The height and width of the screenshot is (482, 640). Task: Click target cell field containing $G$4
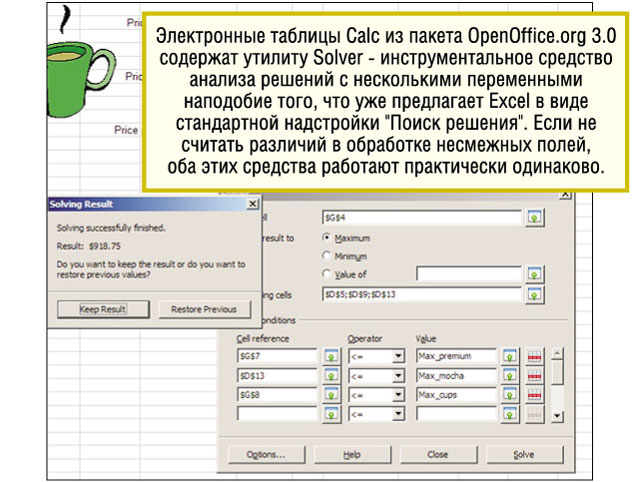422,218
